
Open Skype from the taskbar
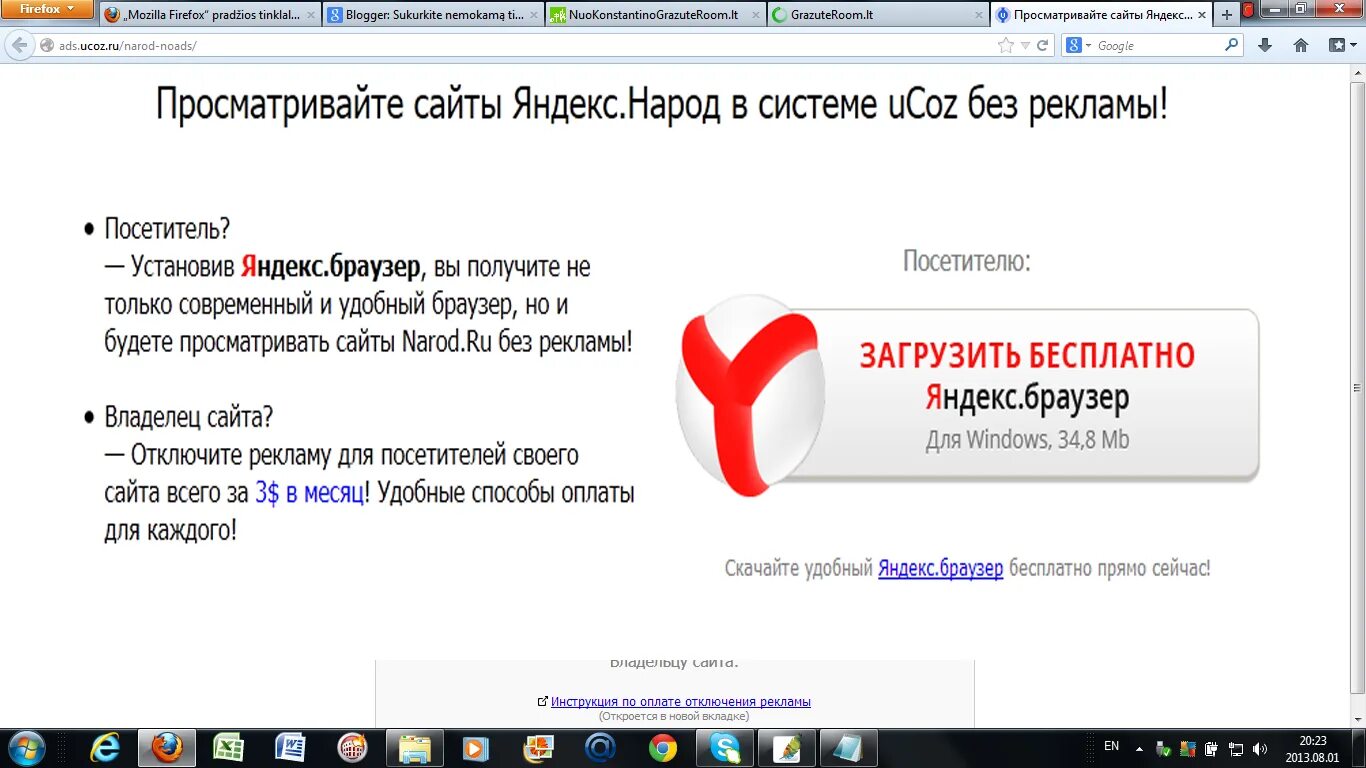click(x=725, y=748)
